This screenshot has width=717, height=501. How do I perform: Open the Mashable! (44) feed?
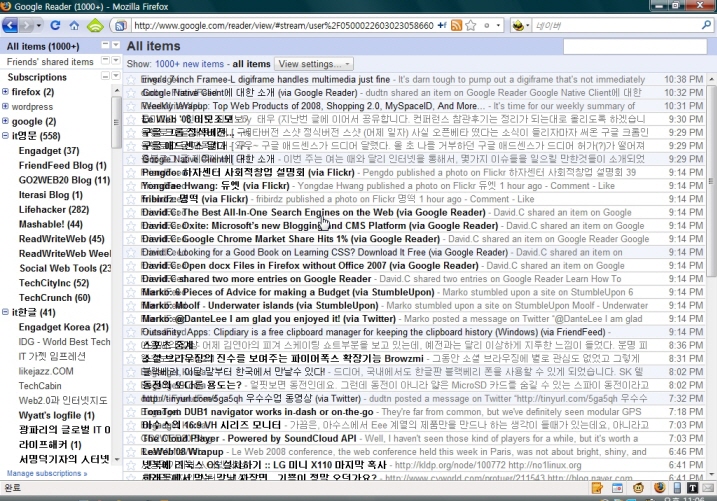pyautogui.click(x=51, y=224)
